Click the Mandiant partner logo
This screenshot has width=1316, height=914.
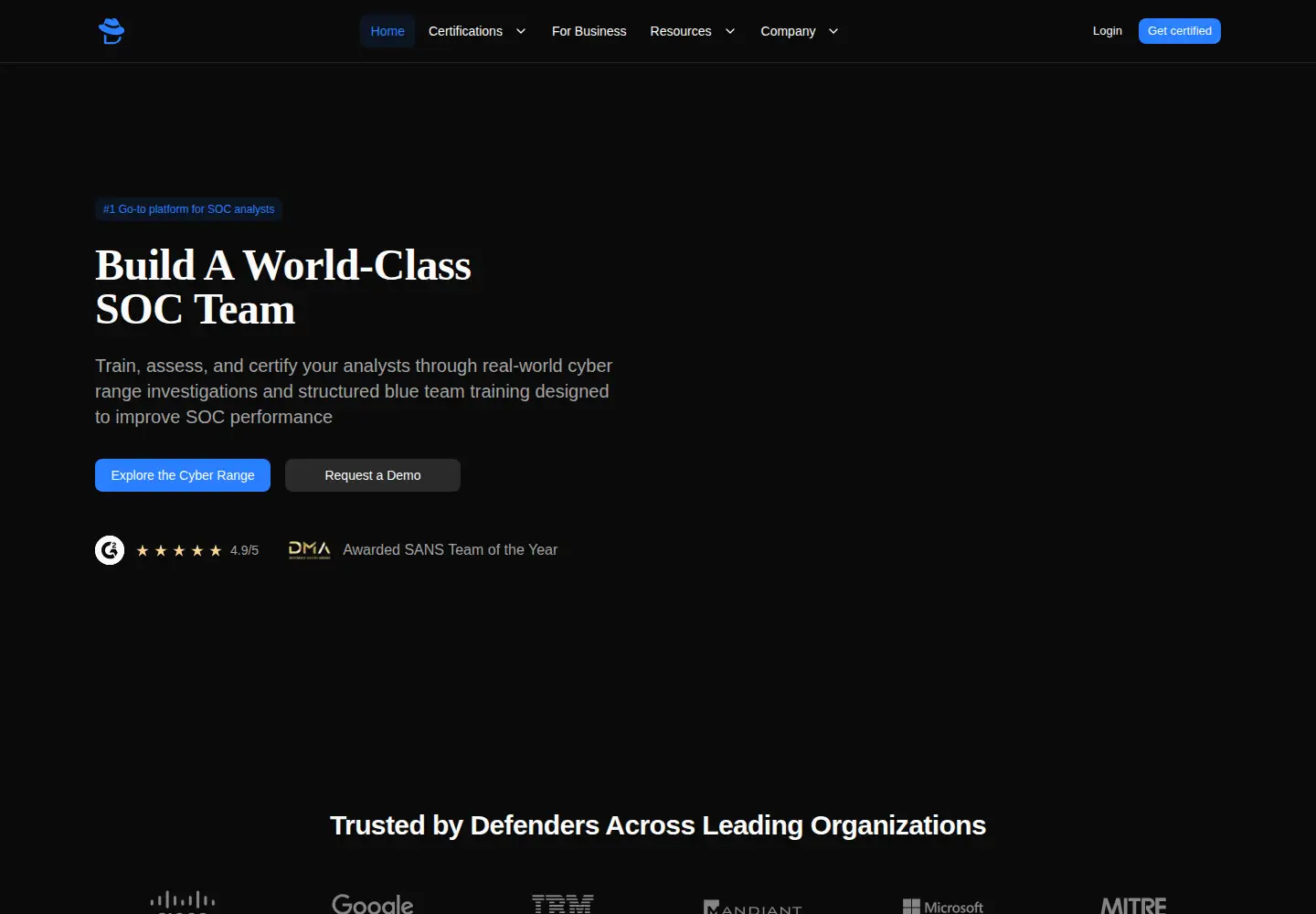(753, 907)
